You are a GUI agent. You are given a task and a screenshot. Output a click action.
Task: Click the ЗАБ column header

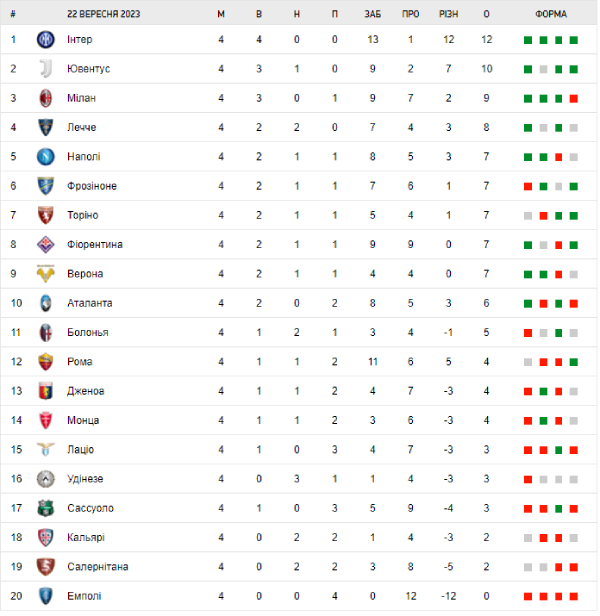pyautogui.click(x=372, y=15)
